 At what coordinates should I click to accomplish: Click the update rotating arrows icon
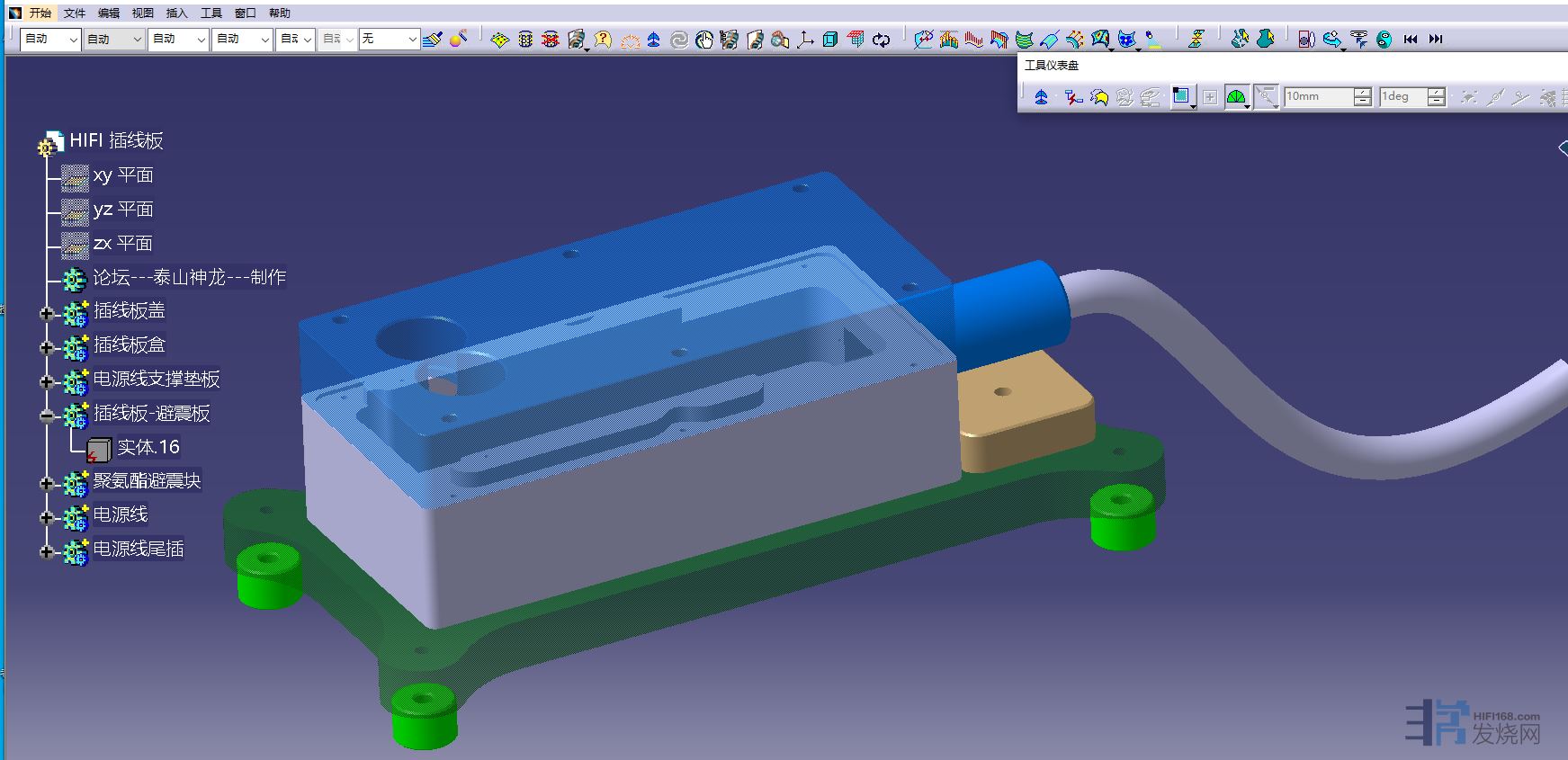[881, 40]
